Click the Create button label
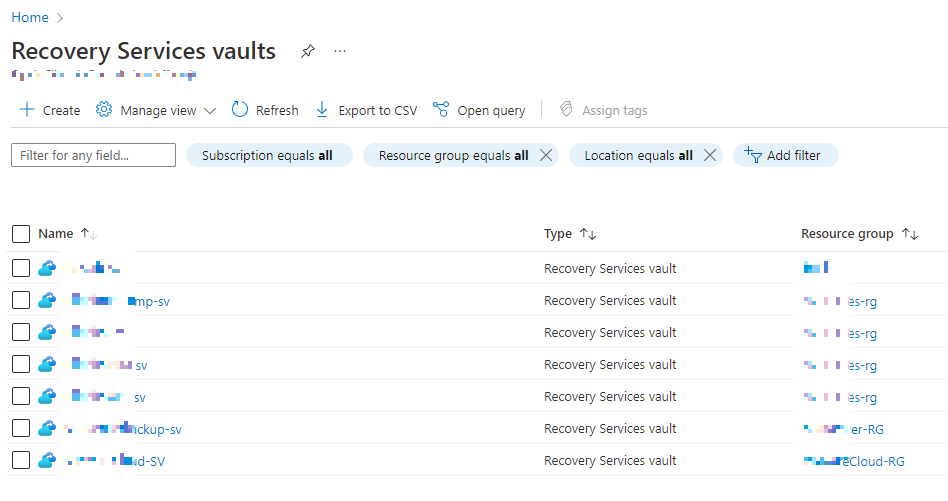The image size is (948, 501). tap(62, 111)
